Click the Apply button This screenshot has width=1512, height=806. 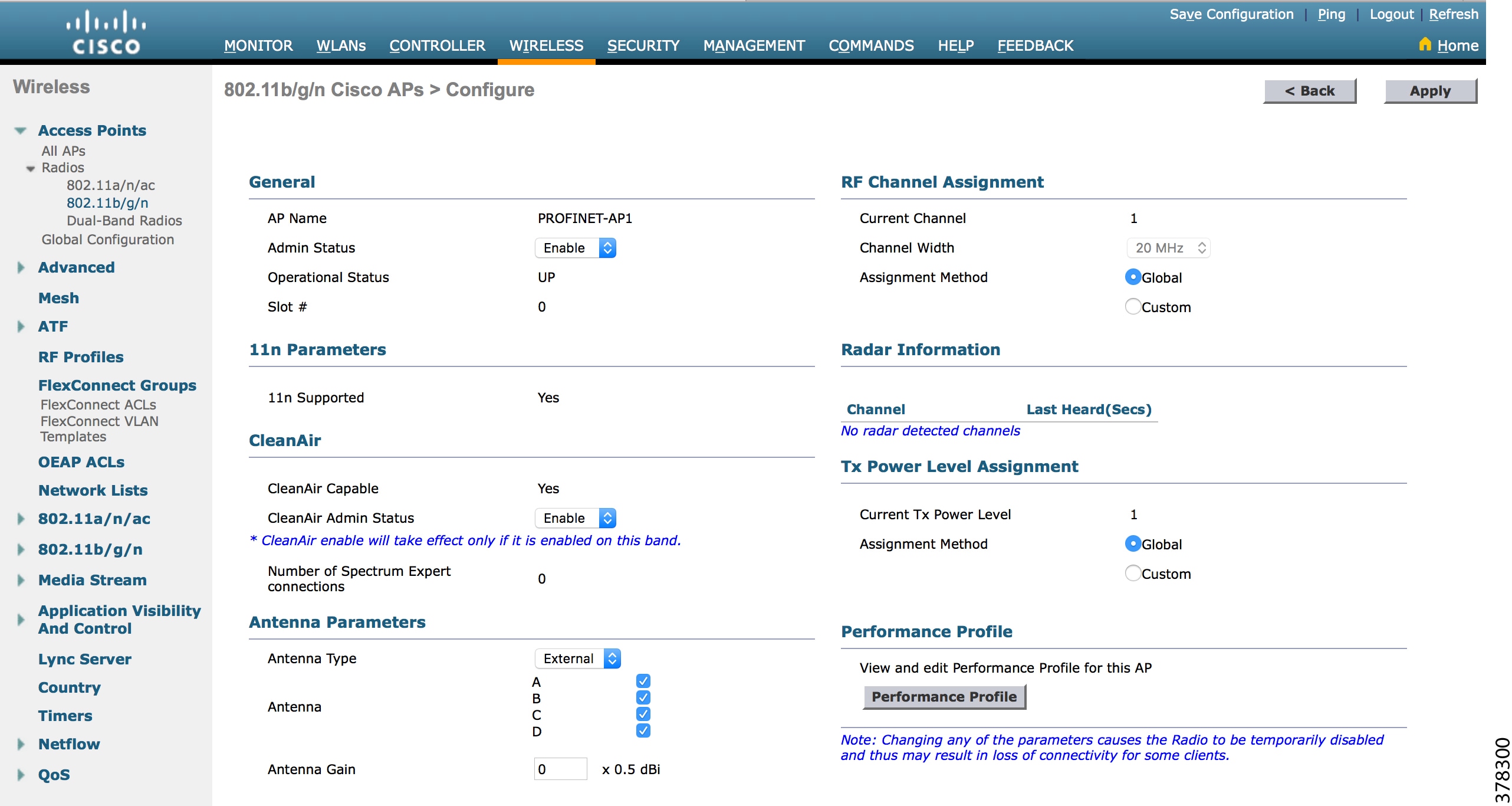coord(1430,91)
